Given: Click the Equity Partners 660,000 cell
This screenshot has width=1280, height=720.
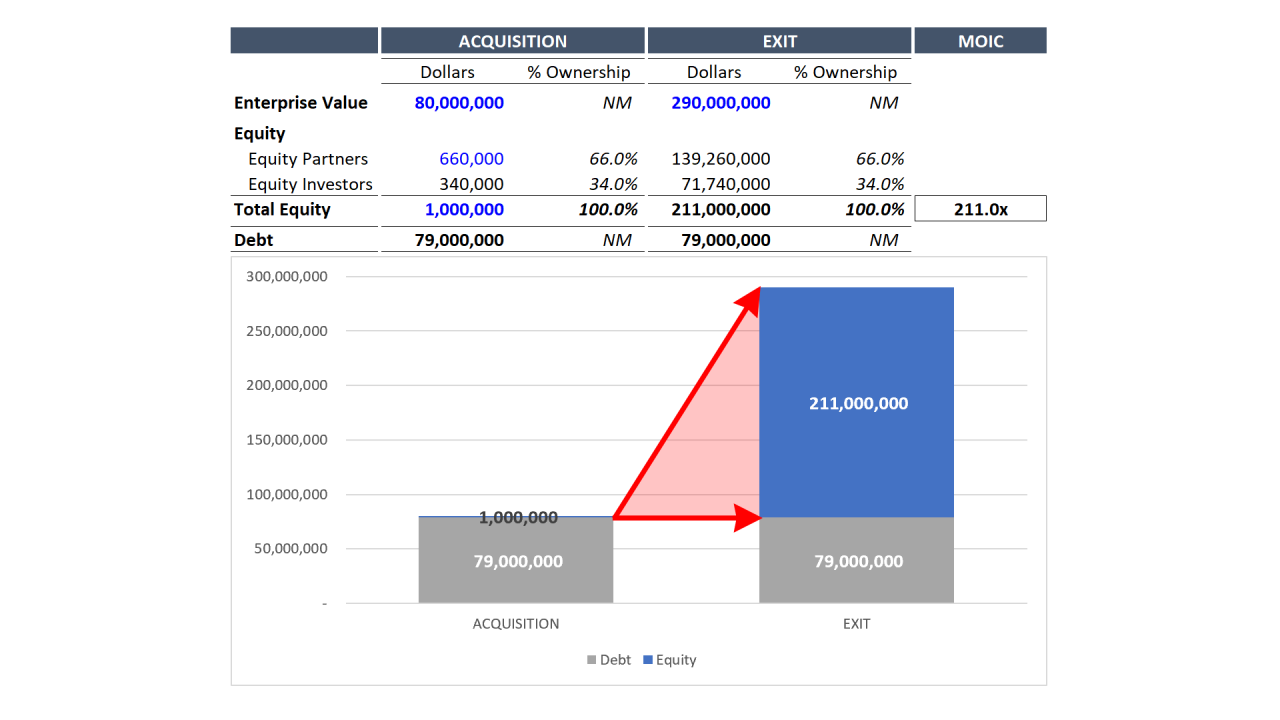Looking at the screenshot, I should 471,158.
